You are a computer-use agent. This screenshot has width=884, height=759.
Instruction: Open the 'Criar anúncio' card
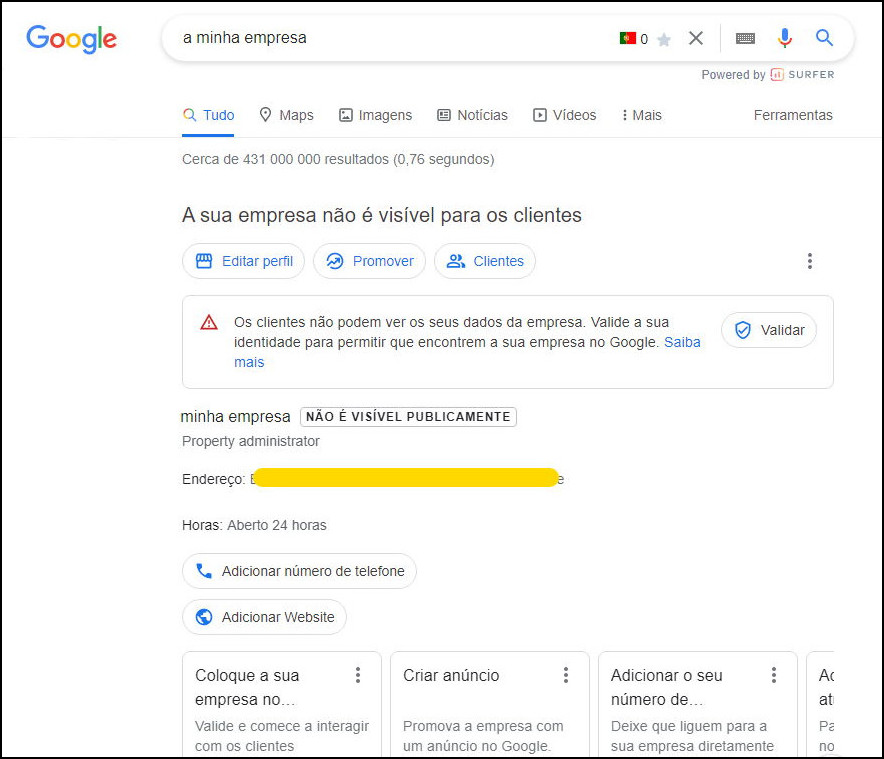489,705
